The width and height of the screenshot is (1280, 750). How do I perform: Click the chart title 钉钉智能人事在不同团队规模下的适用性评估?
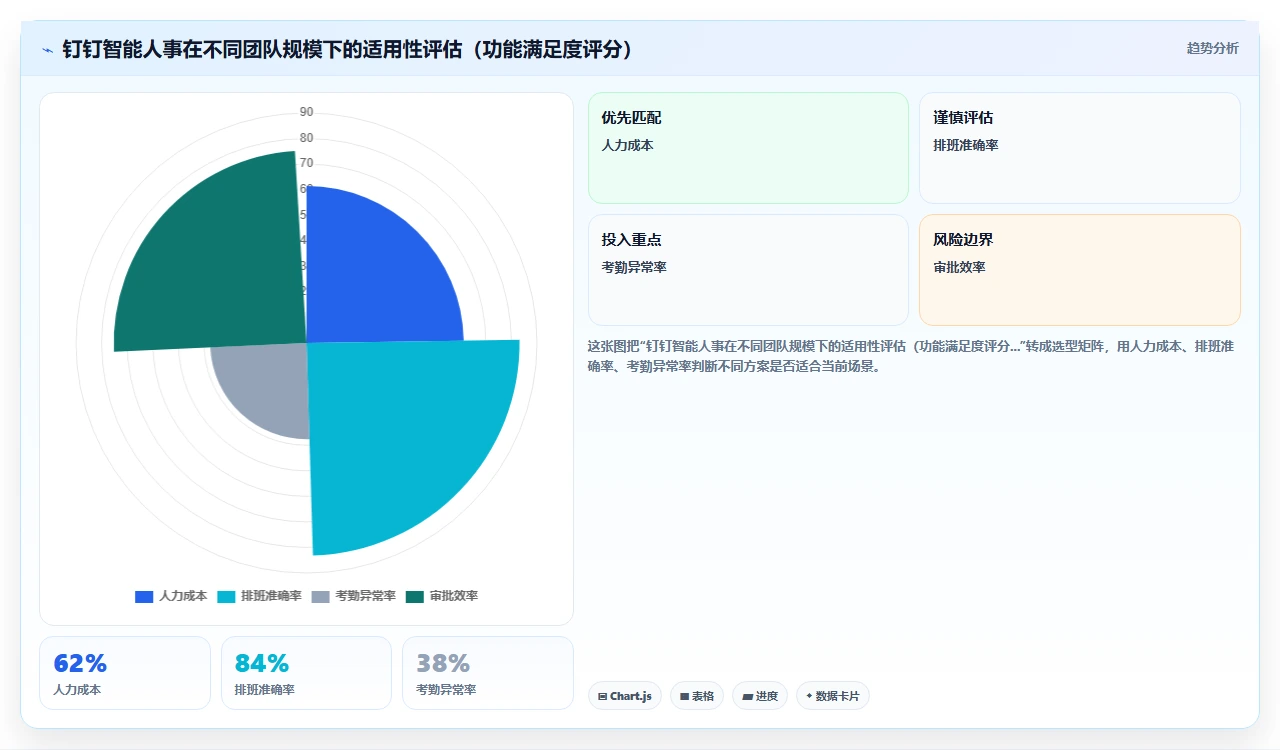(348, 50)
